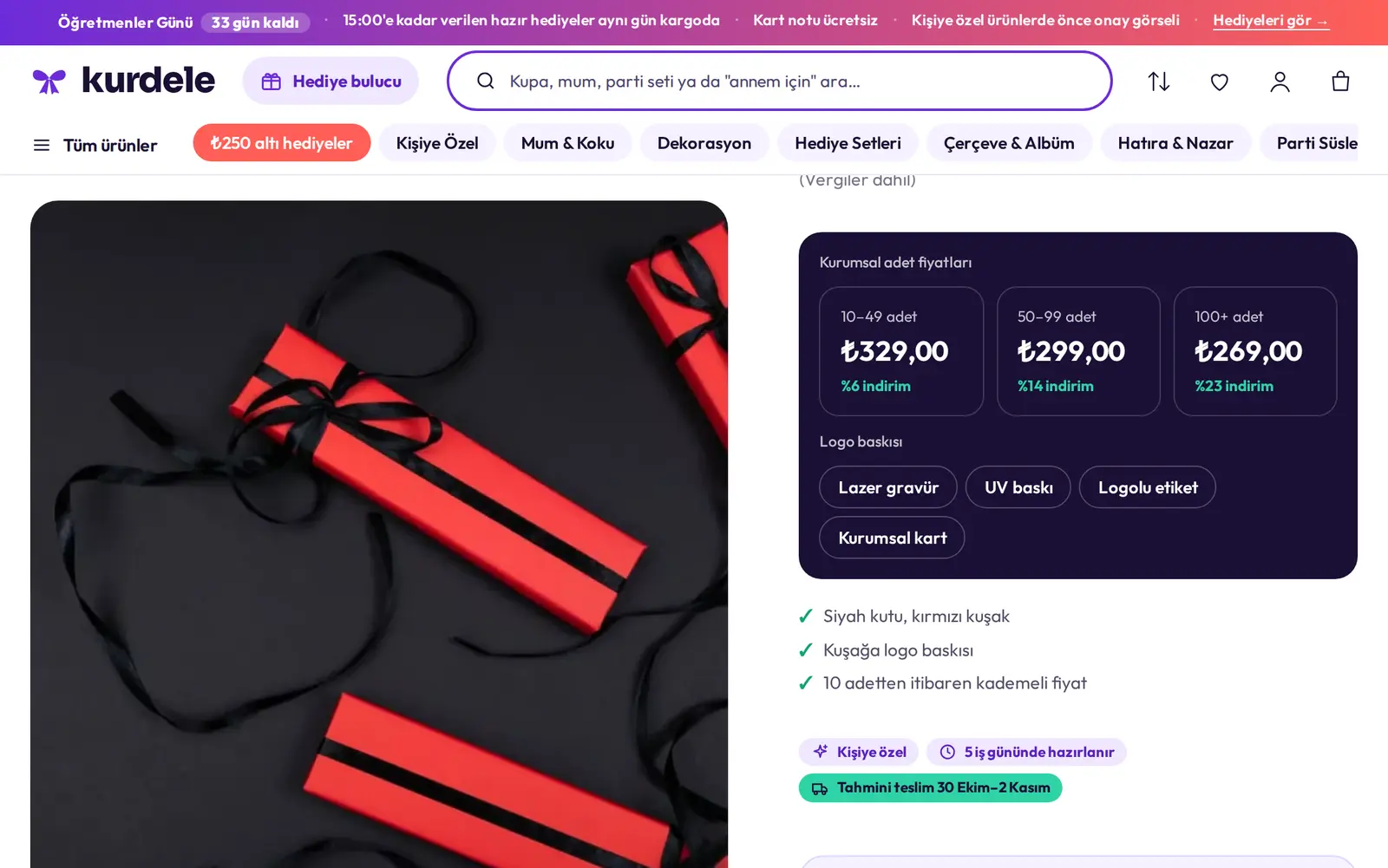The width and height of the screenshot is (1388, 868).
Task: Select the Kurumsal kart option
Action: tap(892, 538)
